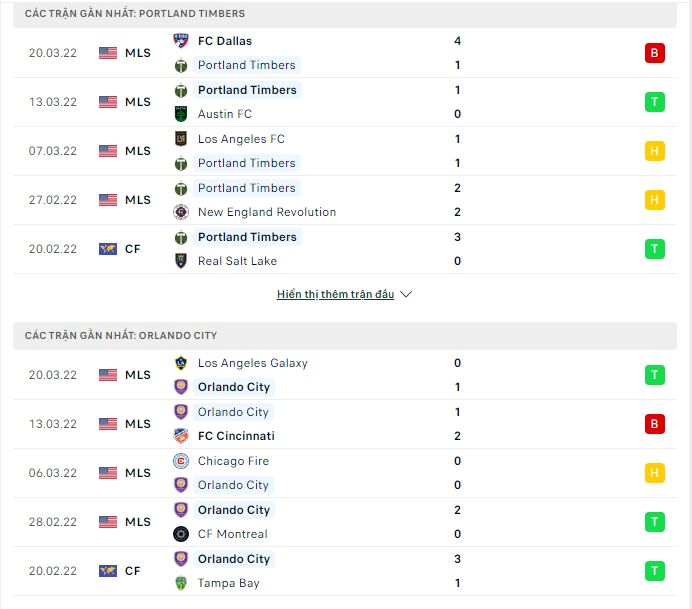The image size is (692, 609).
Task: Click the USA flag for 20.03.22 Dallas match
Action: click(x=108, y=53)
